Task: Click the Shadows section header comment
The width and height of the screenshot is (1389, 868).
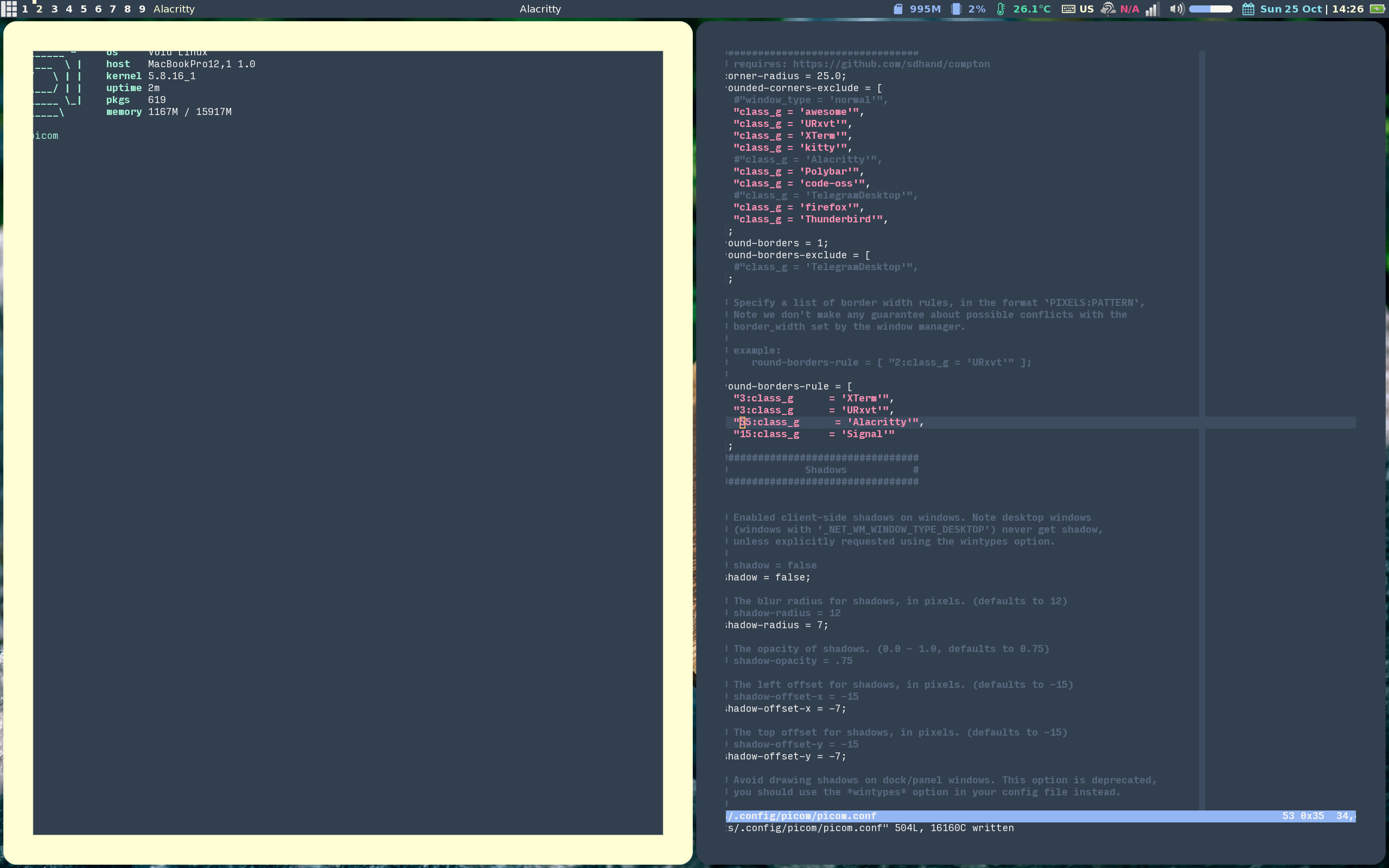Action: 825,470
